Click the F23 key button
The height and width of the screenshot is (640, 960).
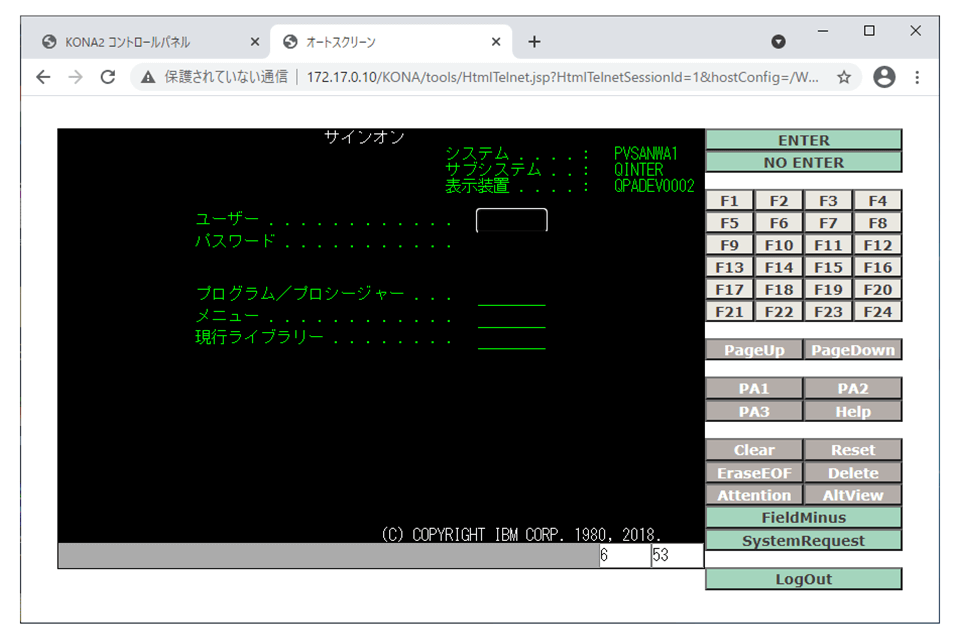(828, 312)
